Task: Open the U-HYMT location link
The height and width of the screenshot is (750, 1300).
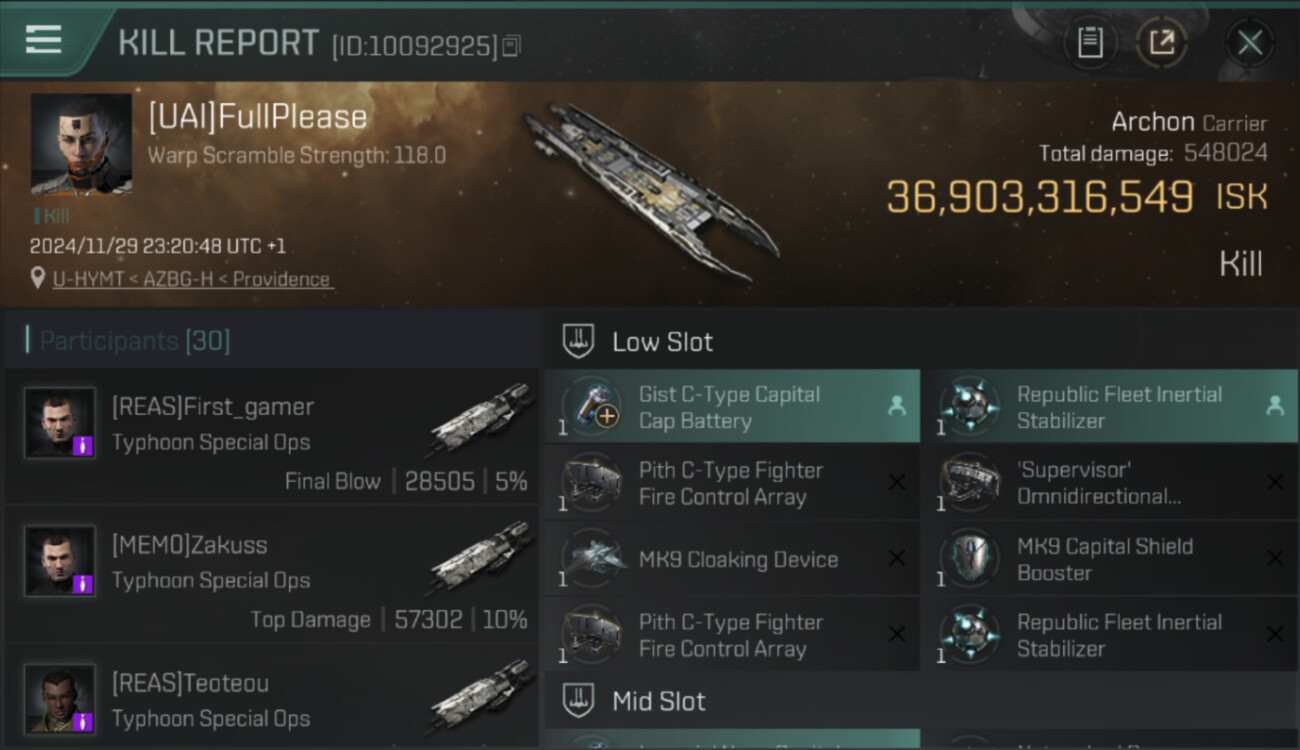Action: (191, 280)
